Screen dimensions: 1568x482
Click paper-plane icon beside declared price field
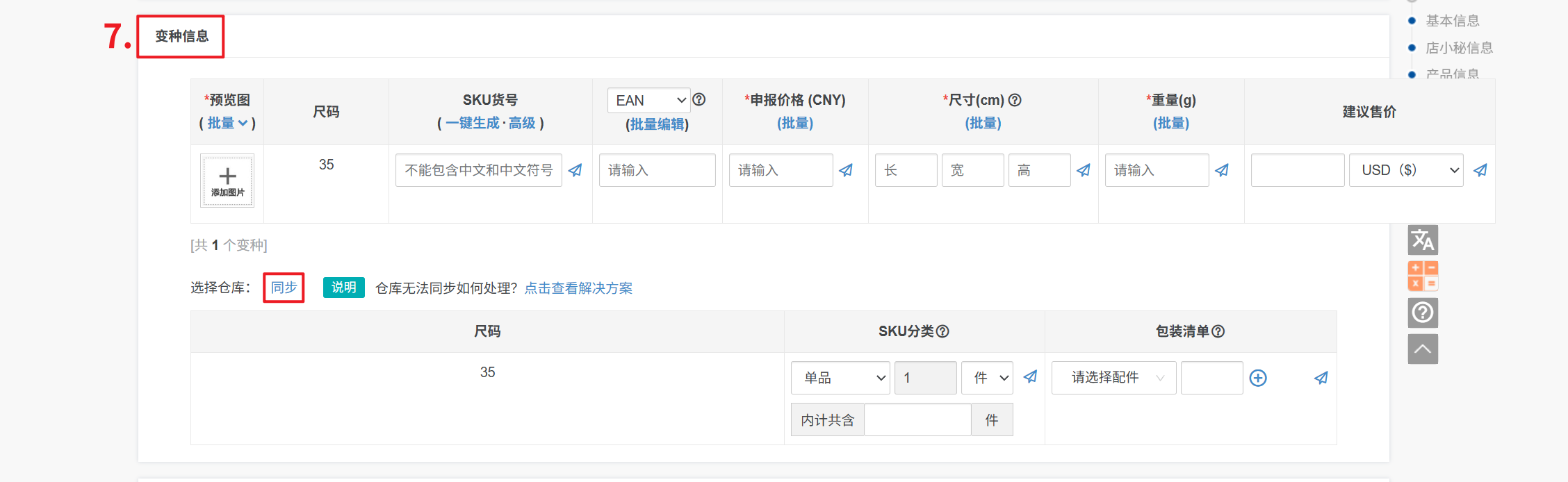(846, 170)
